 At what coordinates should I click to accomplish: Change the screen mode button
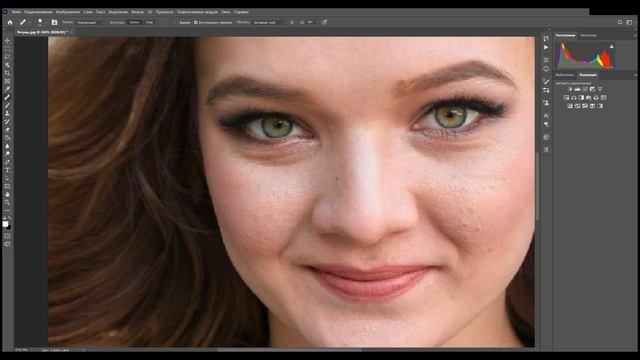coord(7,244)
